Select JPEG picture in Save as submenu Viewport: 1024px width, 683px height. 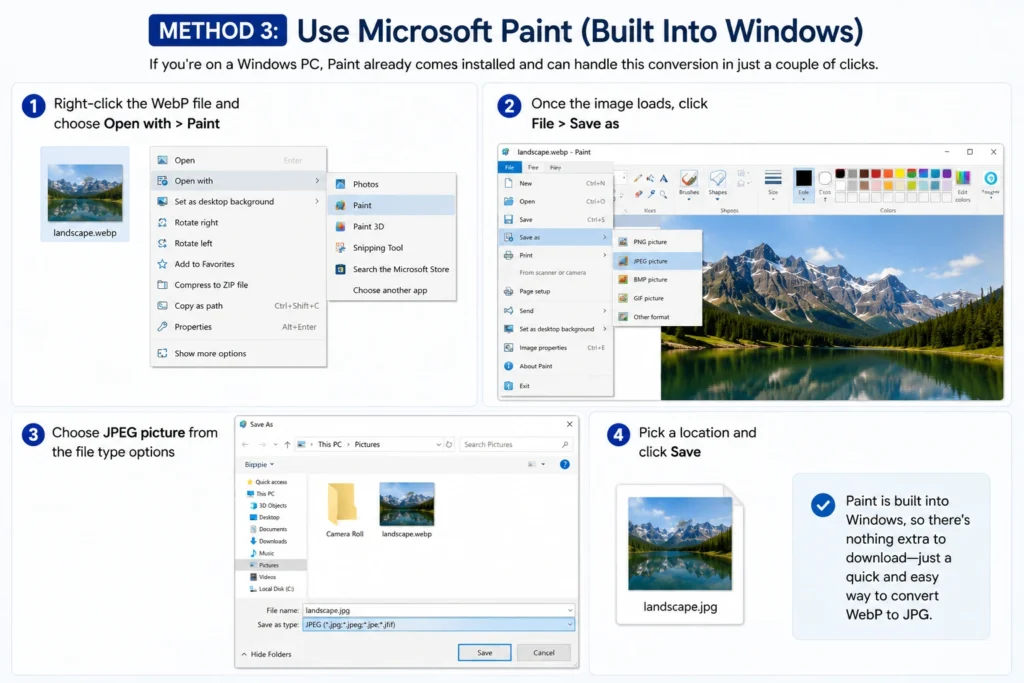click(x=657, y=261)
